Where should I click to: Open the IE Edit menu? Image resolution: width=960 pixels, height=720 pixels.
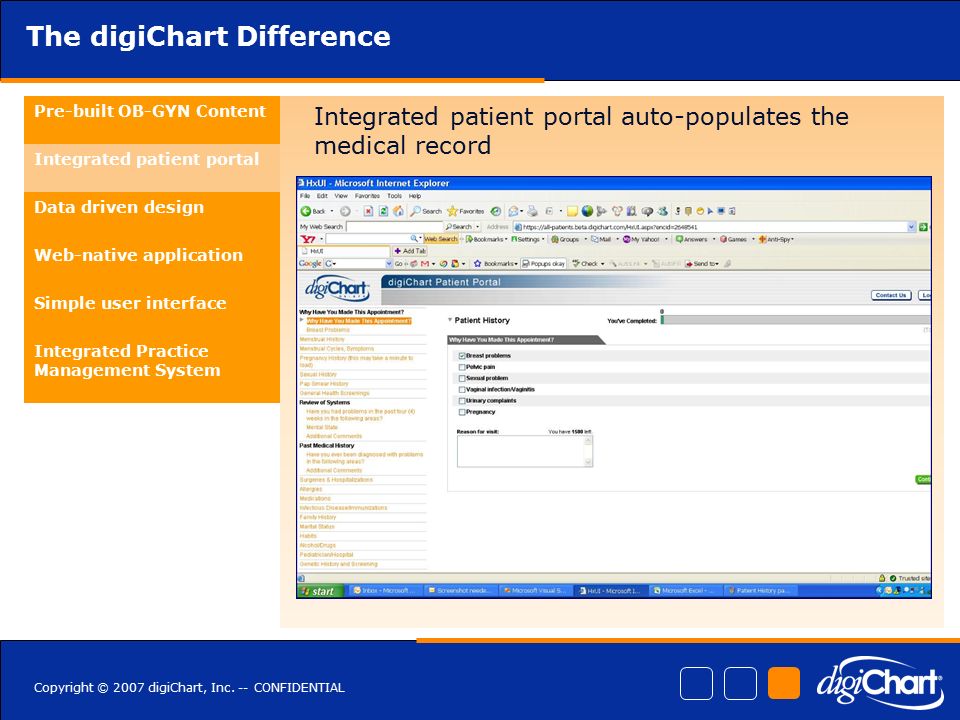click(322, 197)
